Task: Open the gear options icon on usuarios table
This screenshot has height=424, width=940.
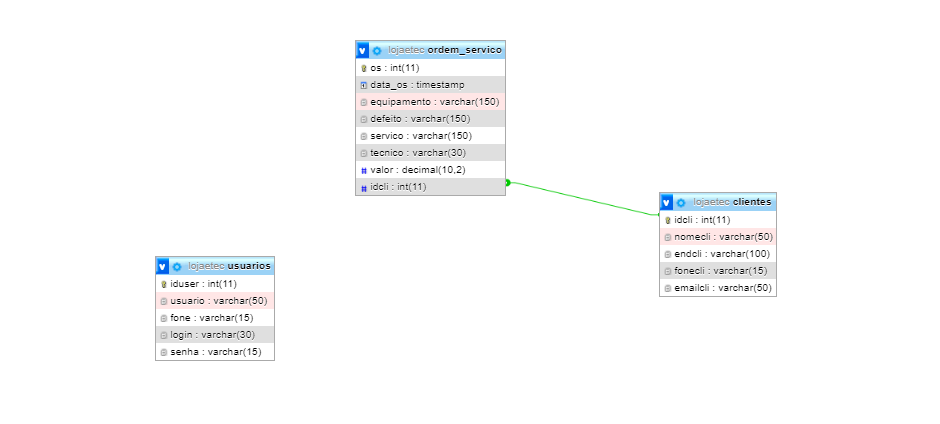Action: point(177,266)
